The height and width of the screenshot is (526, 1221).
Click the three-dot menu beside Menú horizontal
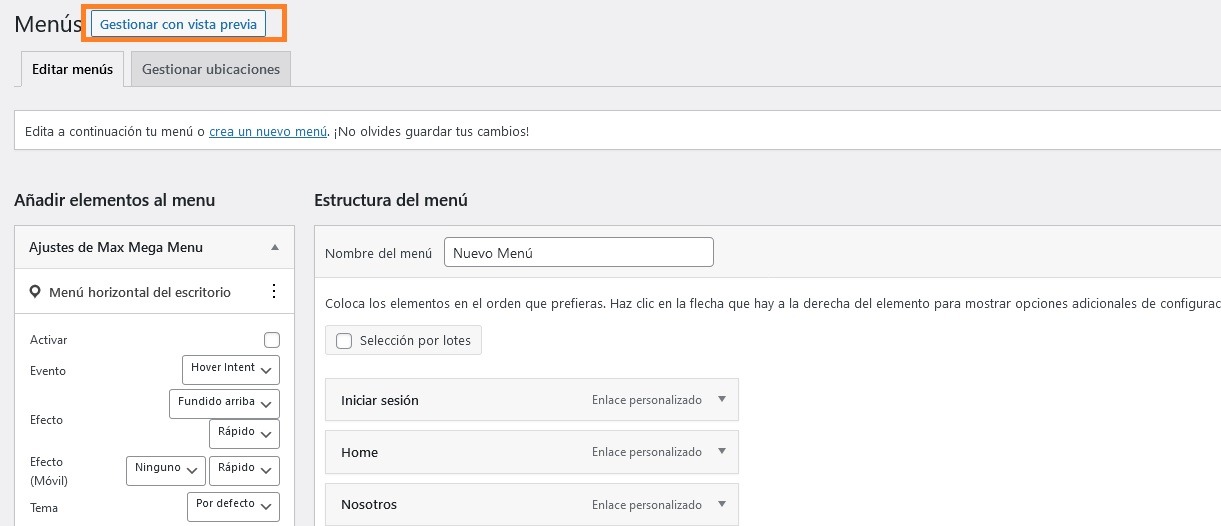coord(273,292)
